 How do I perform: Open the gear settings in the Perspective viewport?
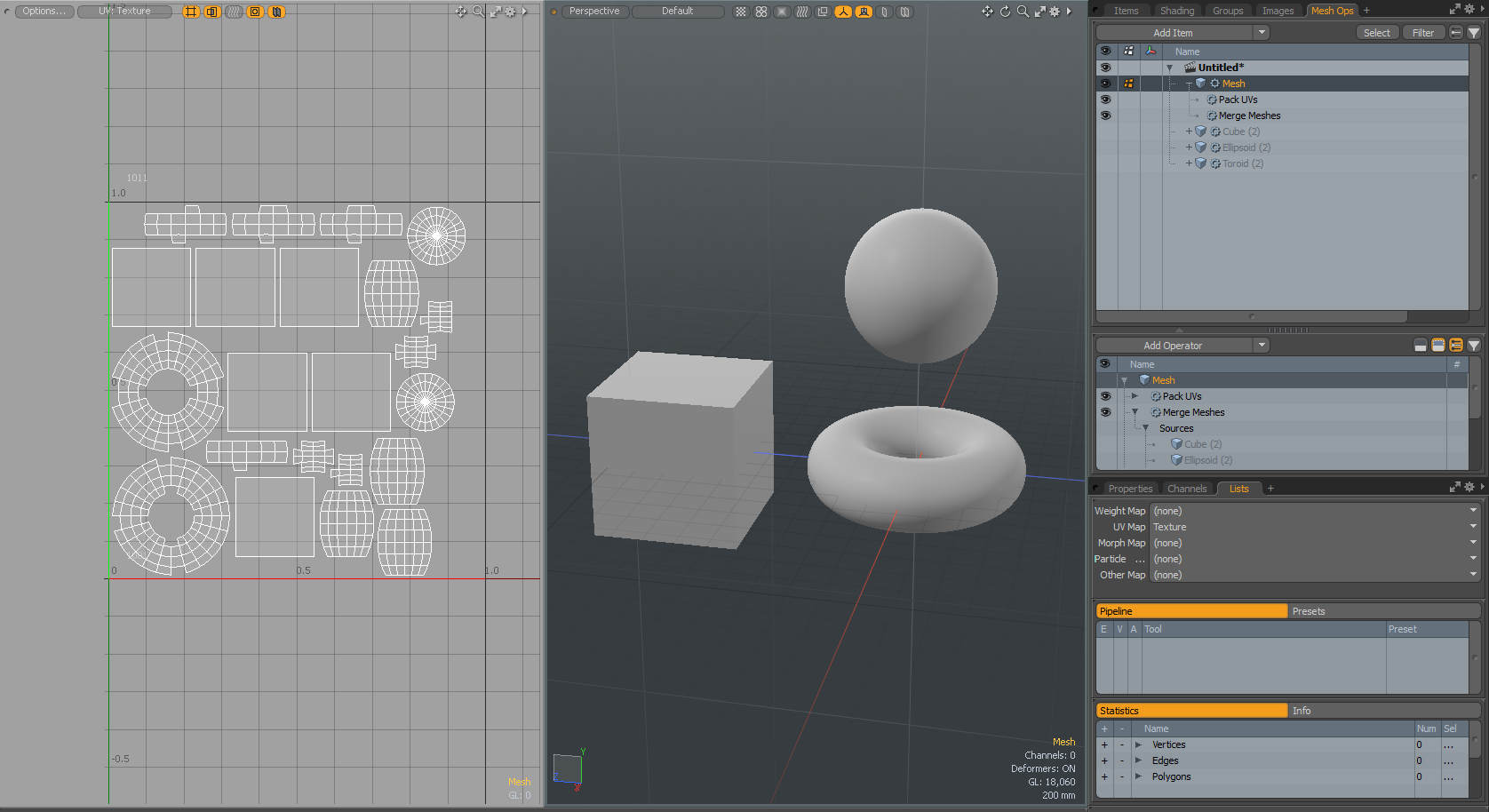(1055, 12)
